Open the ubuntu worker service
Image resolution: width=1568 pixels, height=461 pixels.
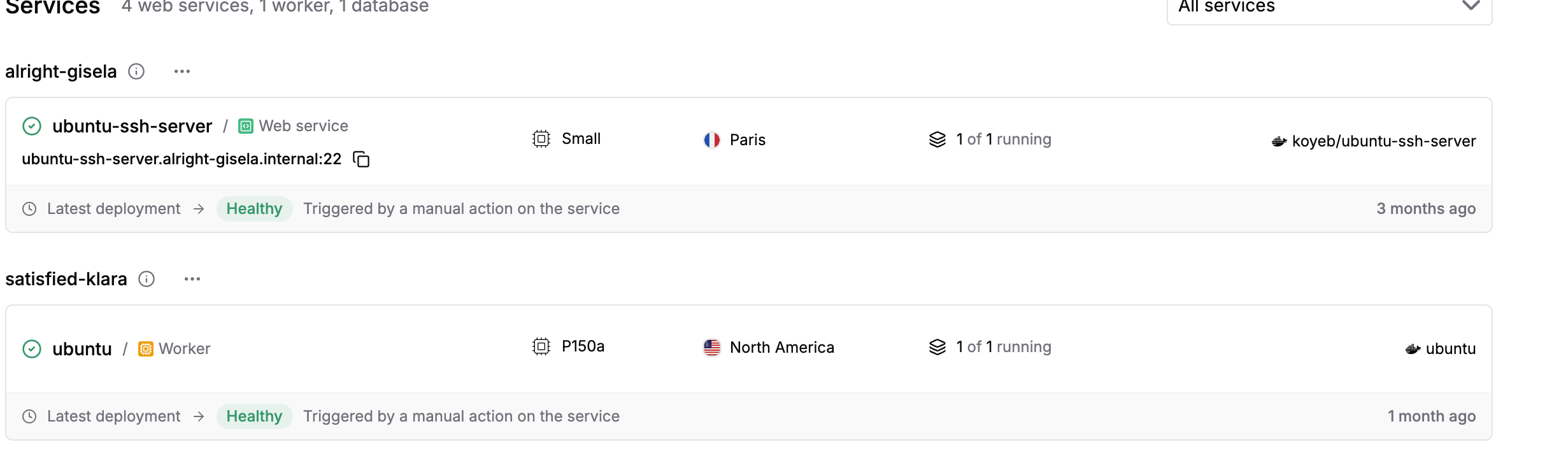82,349
